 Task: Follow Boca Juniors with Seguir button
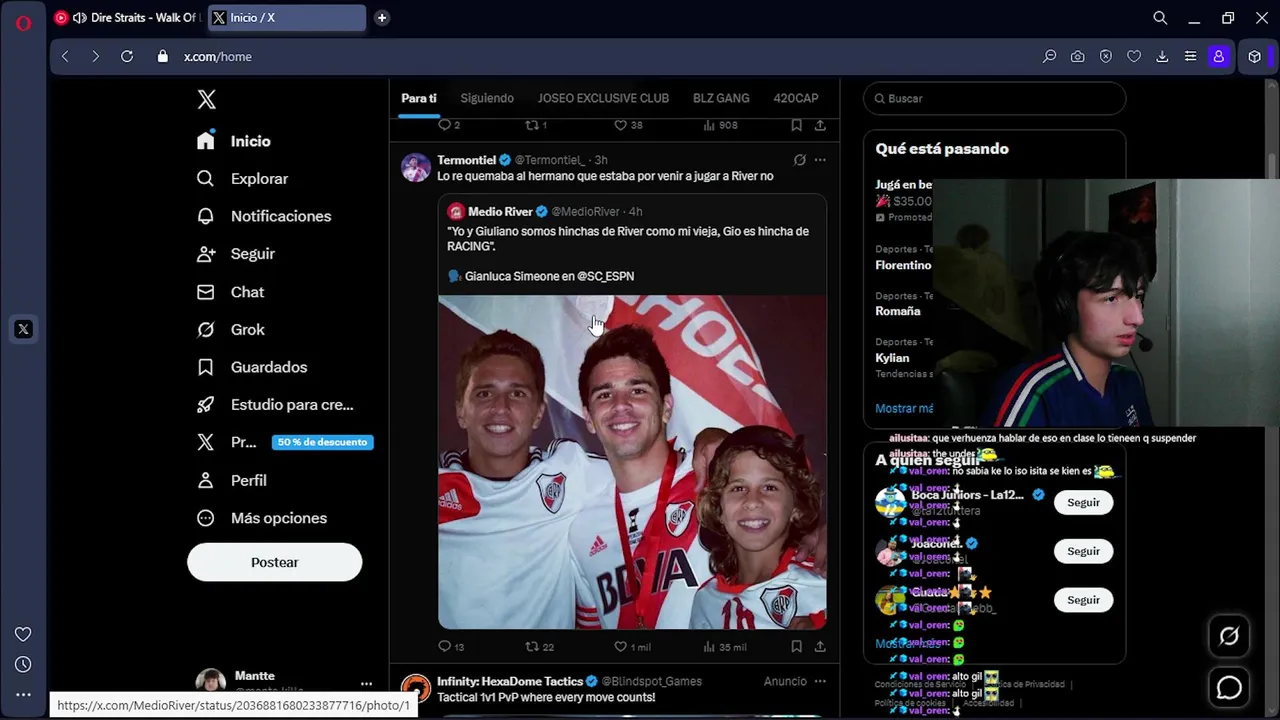tap(1083, 502)
